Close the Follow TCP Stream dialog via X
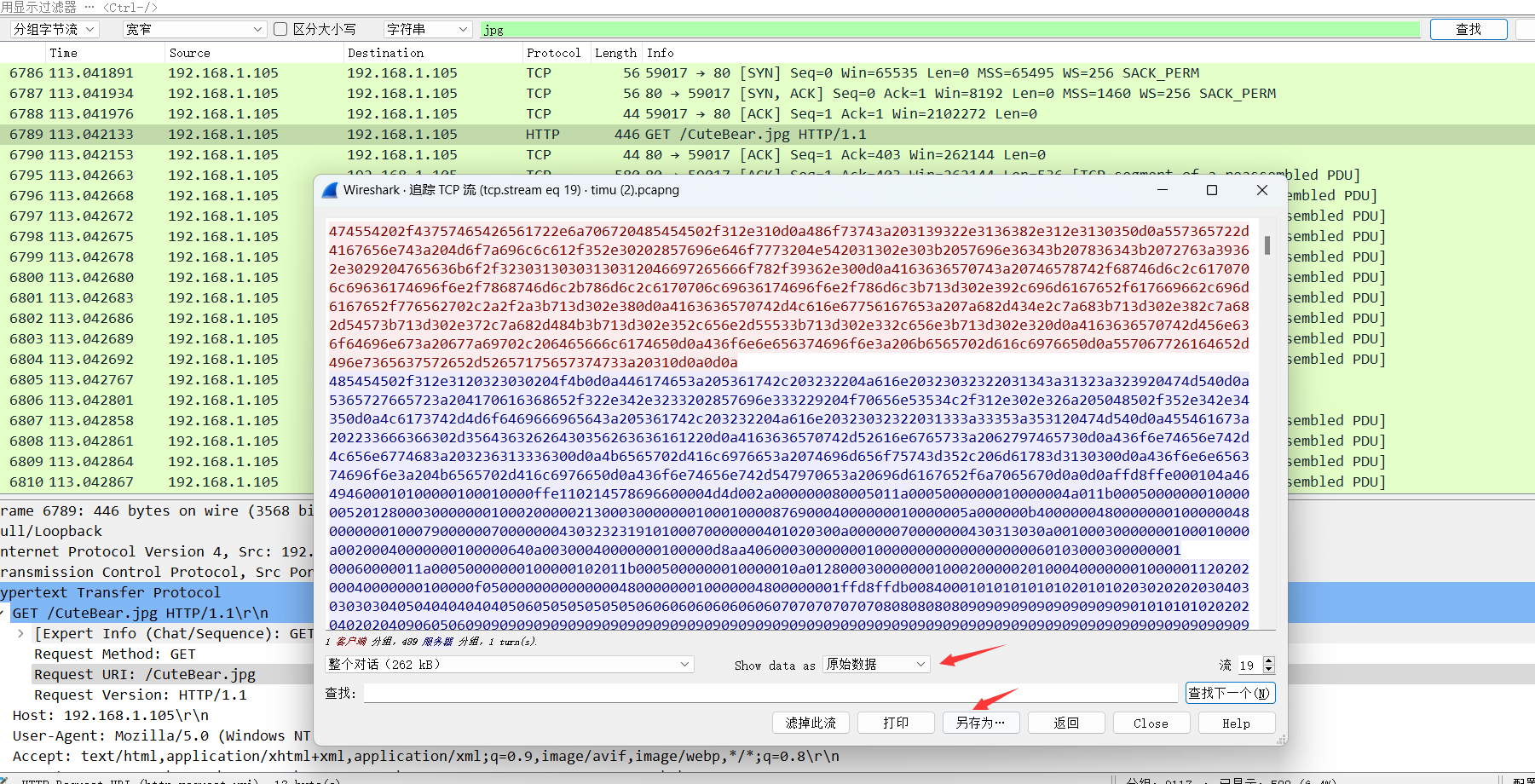This screenshot has height=784, width=1535. (x=1262, y=190)
